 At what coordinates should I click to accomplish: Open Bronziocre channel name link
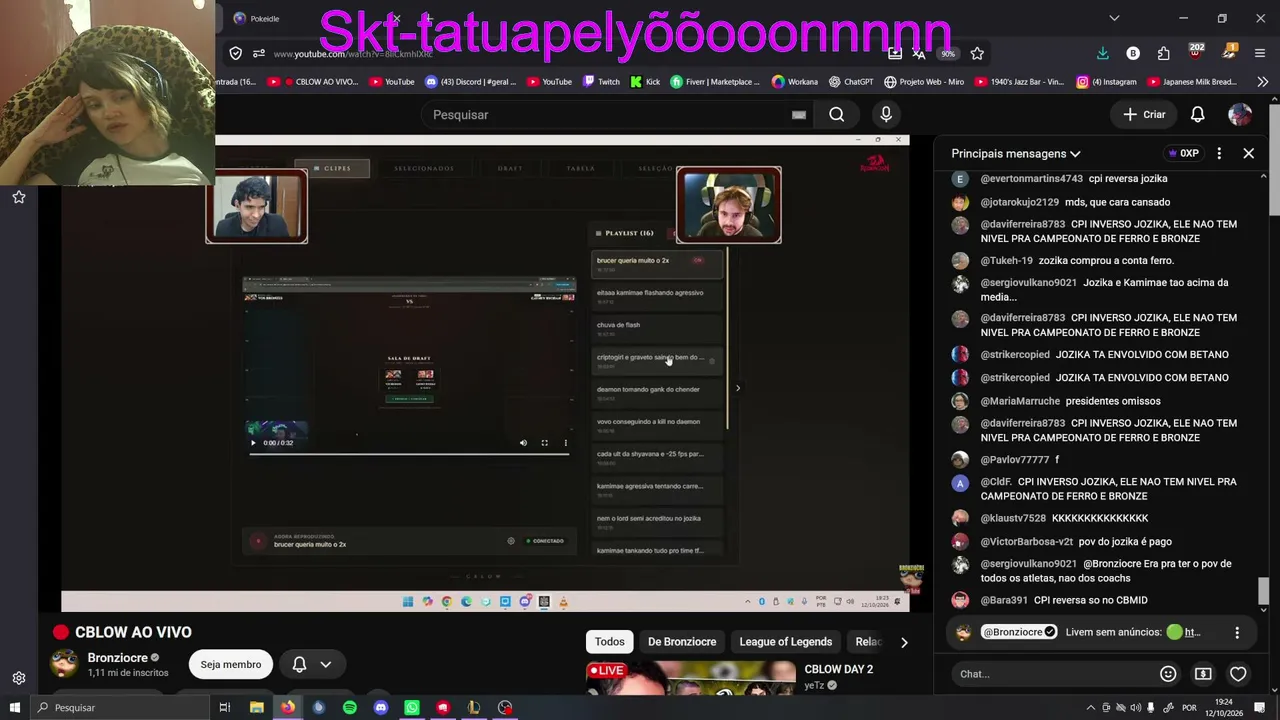coord(117,658)
